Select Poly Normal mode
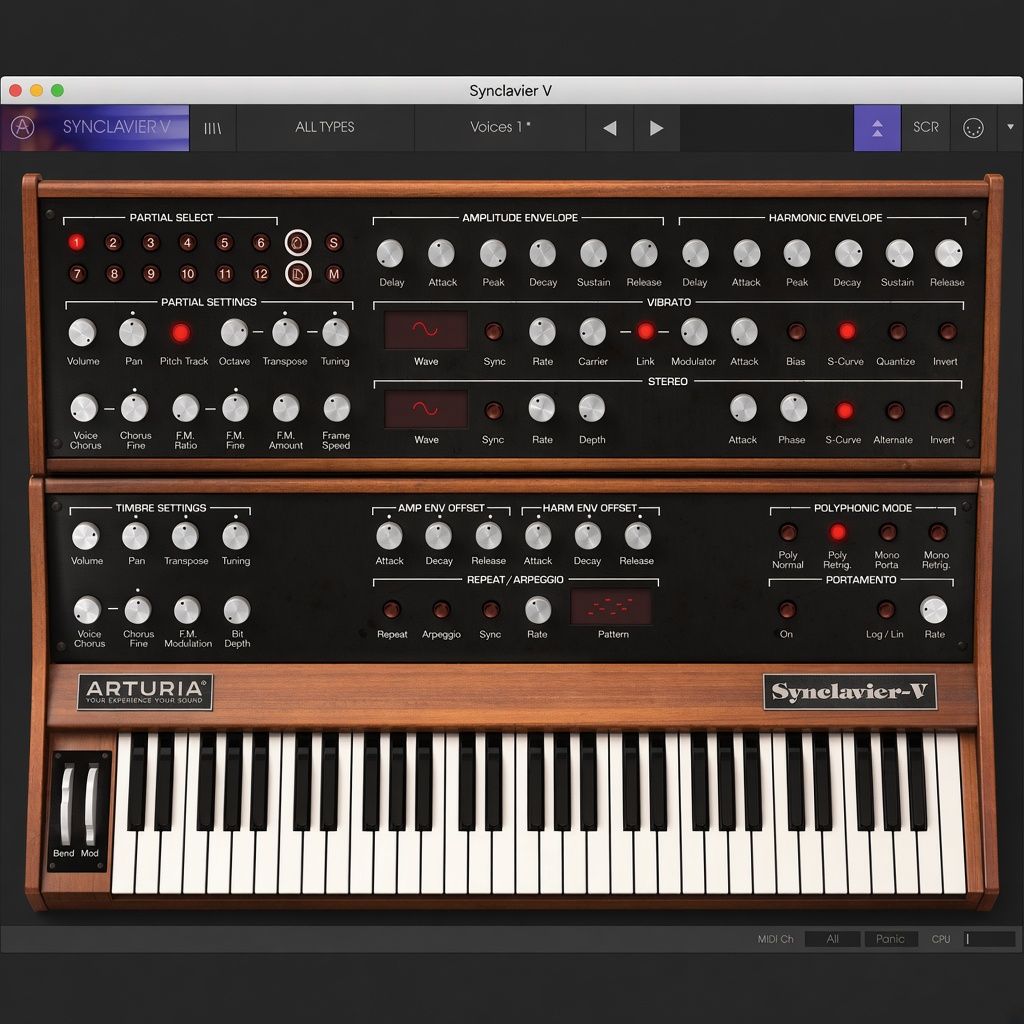 coord(788,532)
